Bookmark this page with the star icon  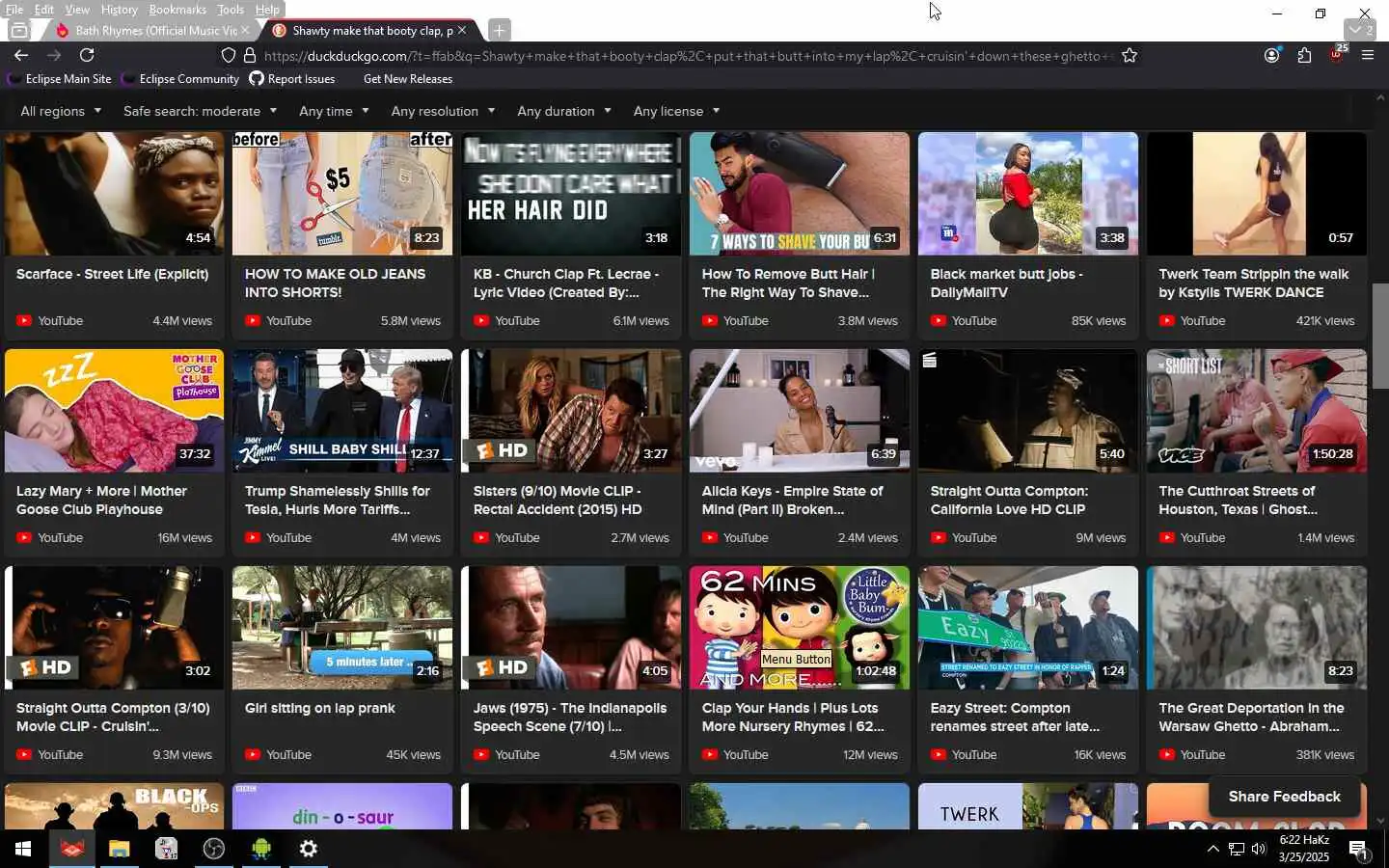(1130, 56)
